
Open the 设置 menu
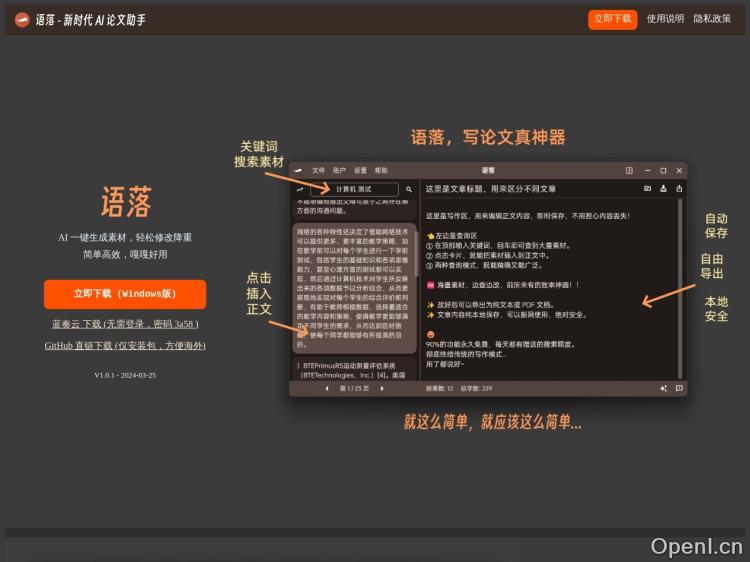click(x=360, y=170)
